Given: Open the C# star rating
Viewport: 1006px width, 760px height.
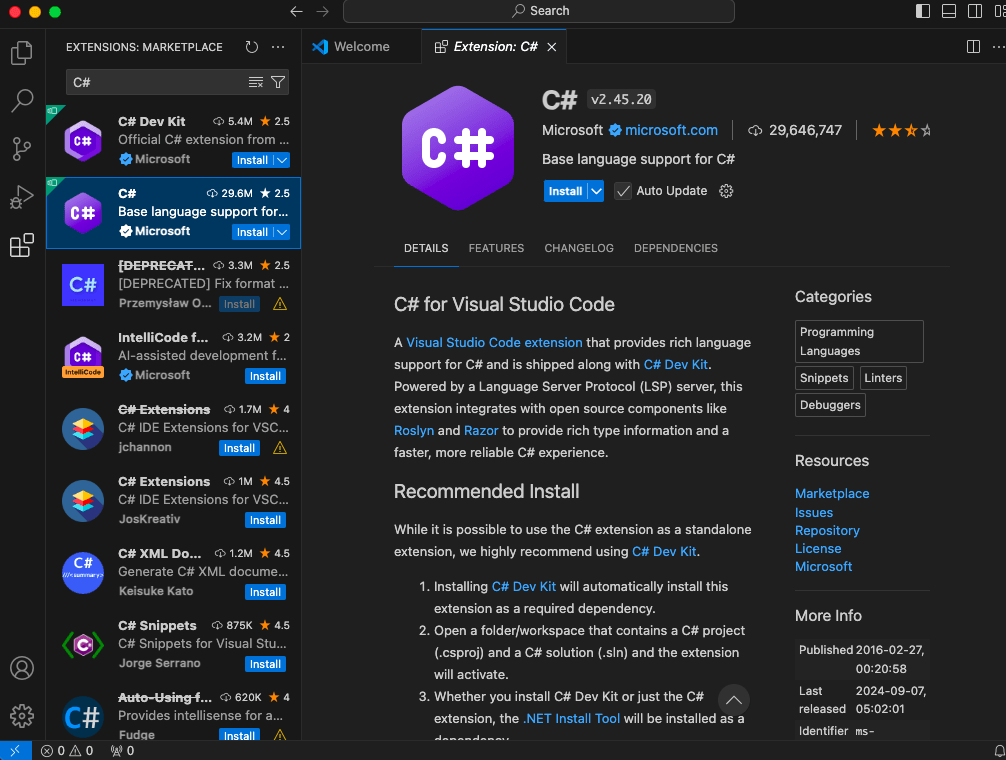Looking at the screenshot, I should (x=901, y=131).
